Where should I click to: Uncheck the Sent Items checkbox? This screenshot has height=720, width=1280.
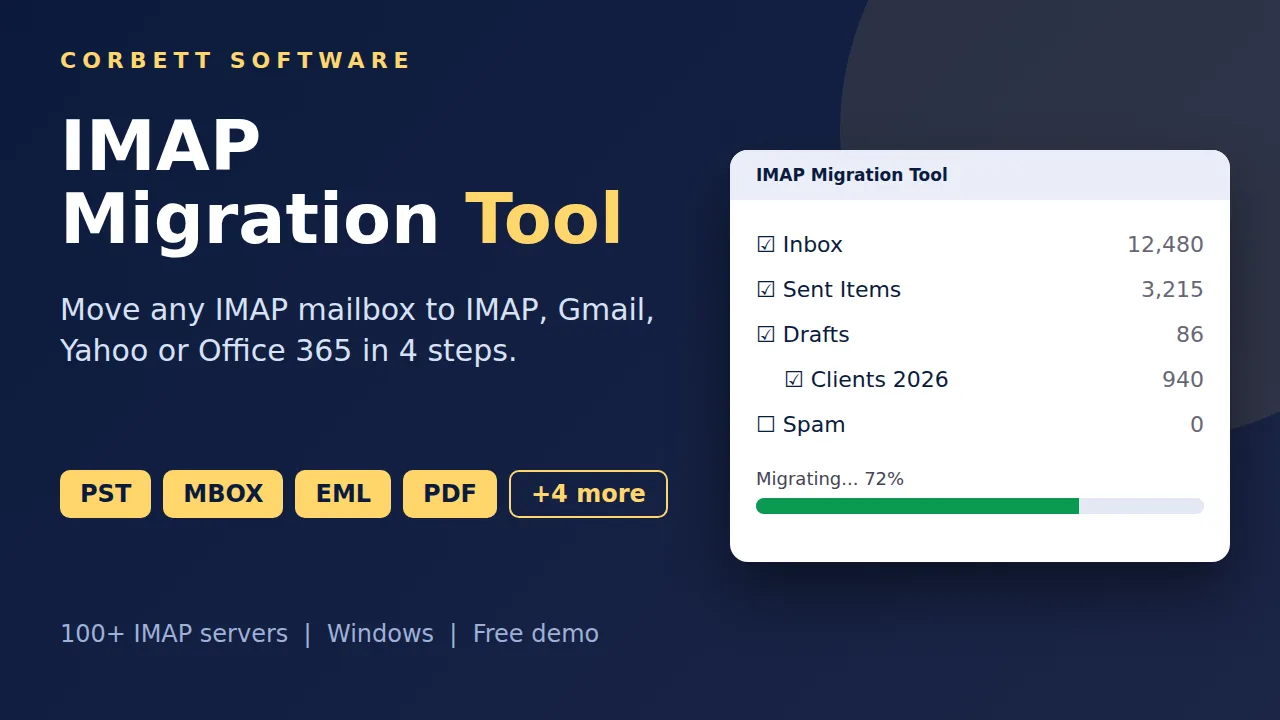(766, 290)
